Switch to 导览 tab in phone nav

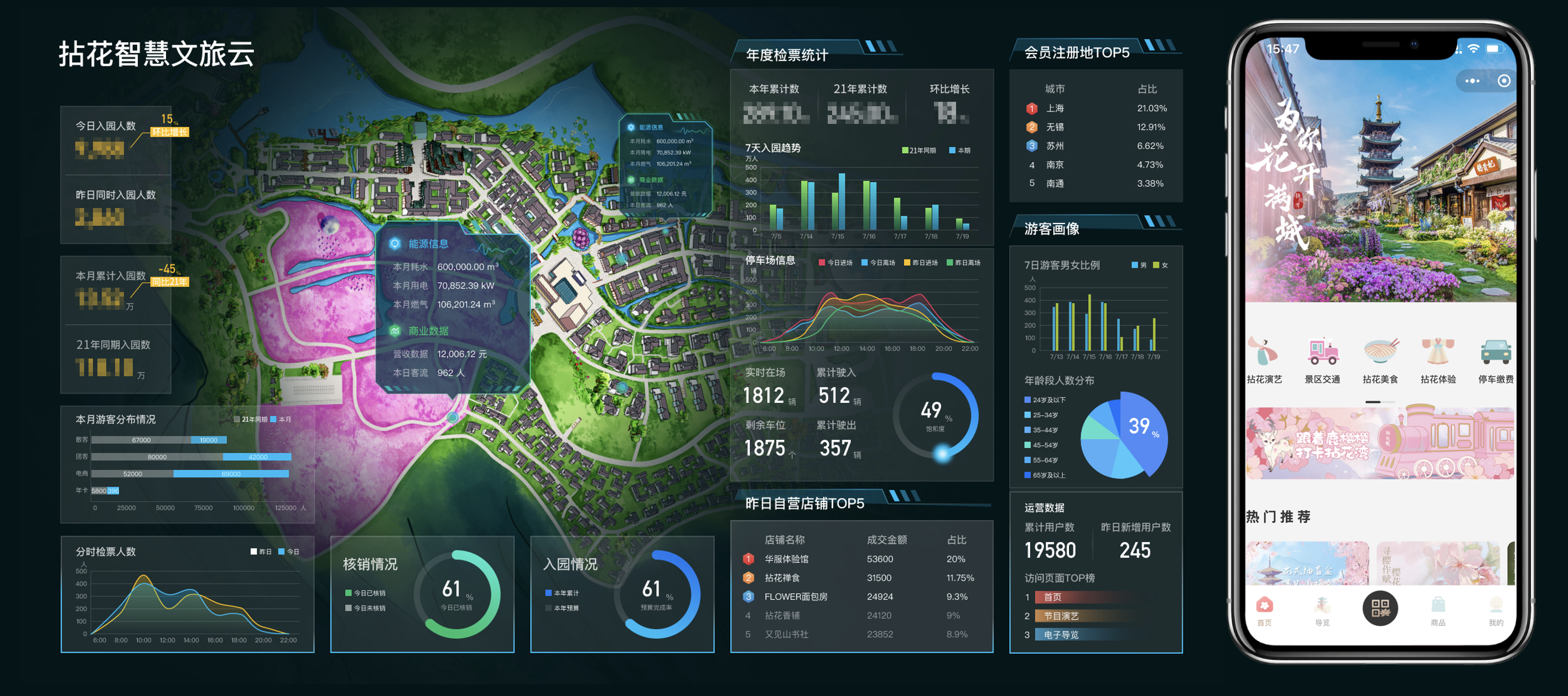[1322, 611]
